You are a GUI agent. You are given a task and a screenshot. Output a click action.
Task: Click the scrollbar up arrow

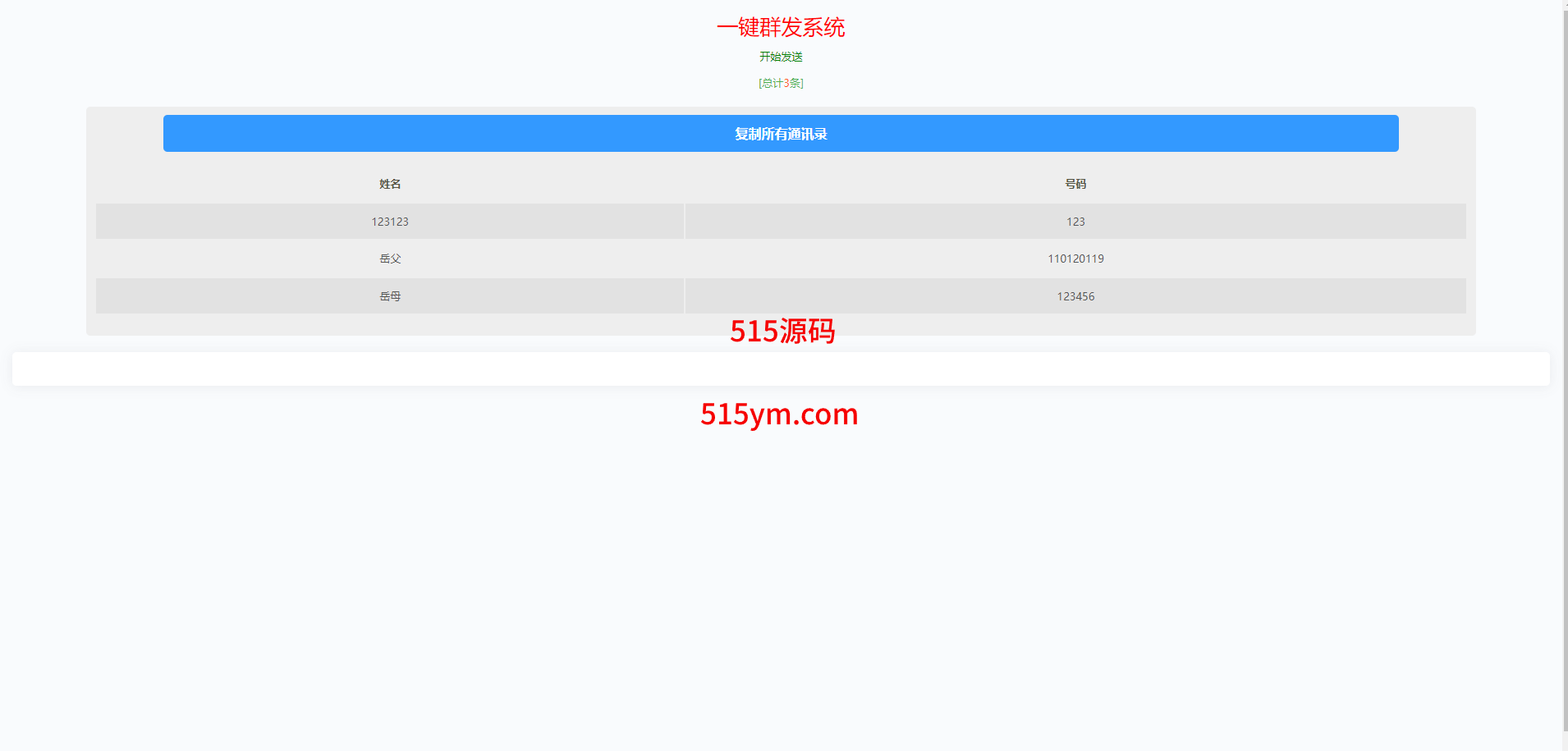coord(1565,5)
